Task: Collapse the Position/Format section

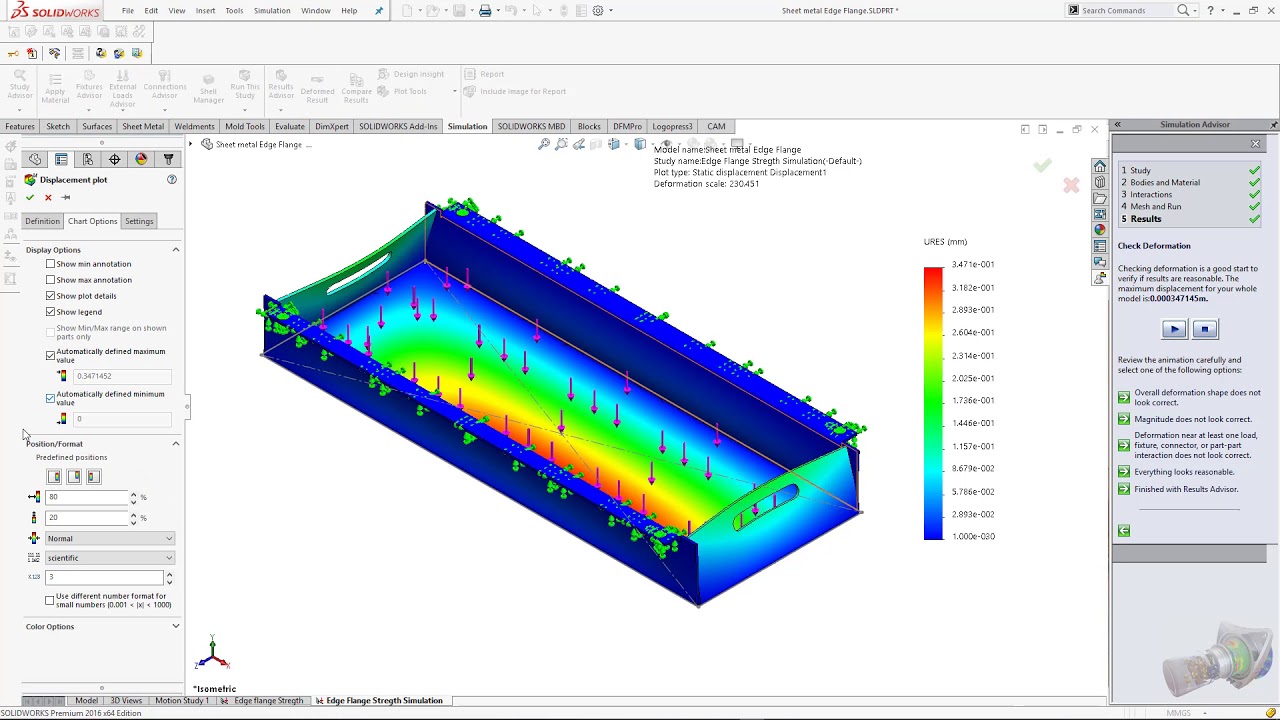Action: [176, 444]
